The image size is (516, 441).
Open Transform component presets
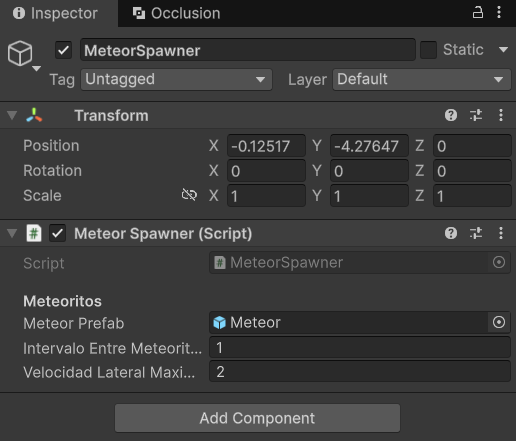pos(476,115)
